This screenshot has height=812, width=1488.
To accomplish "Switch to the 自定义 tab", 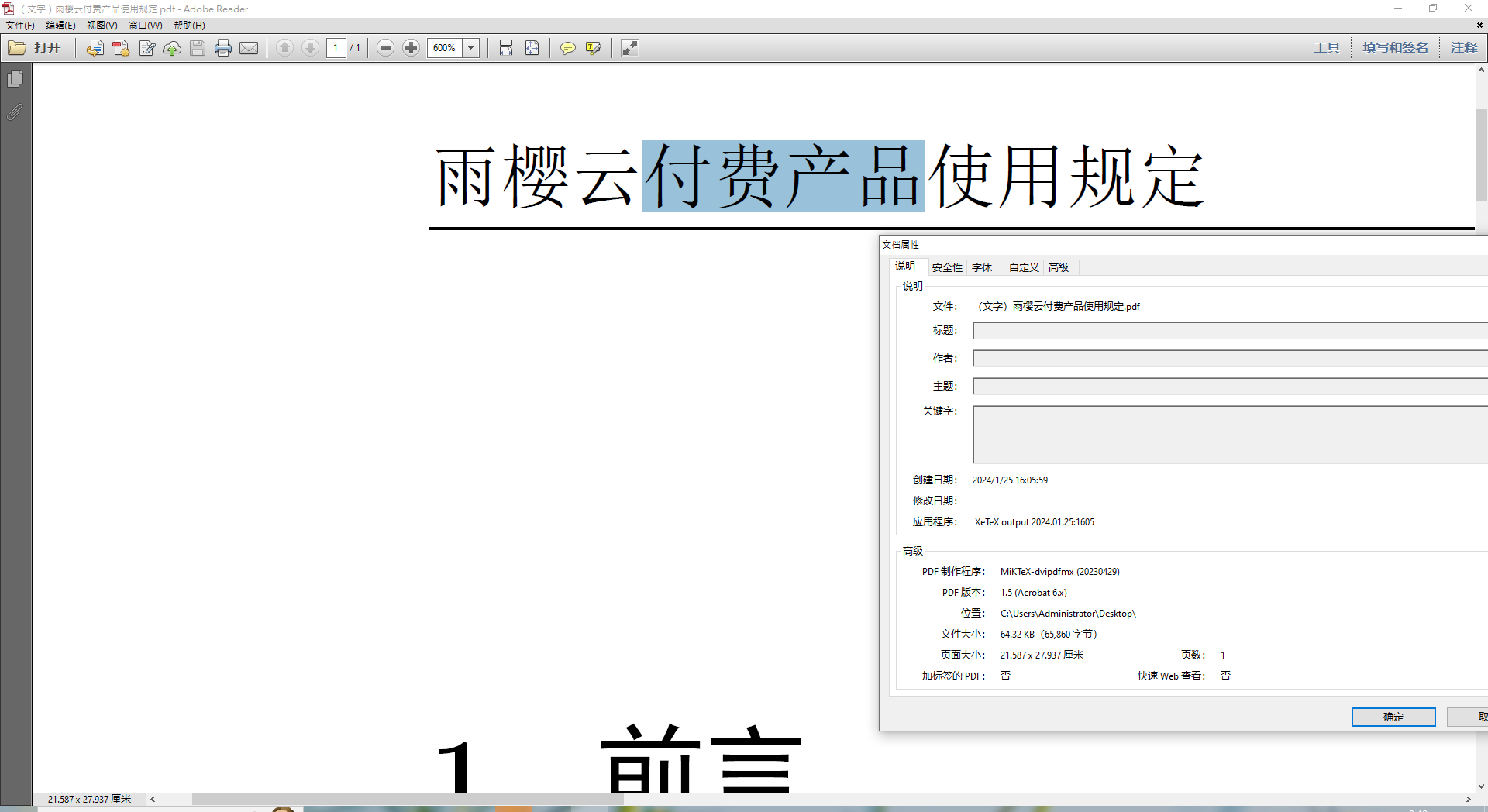I will (x=1024, y=267).
